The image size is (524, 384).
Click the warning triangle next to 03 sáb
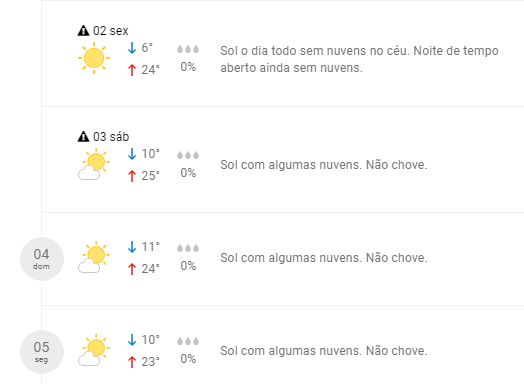tap(83, 137)
